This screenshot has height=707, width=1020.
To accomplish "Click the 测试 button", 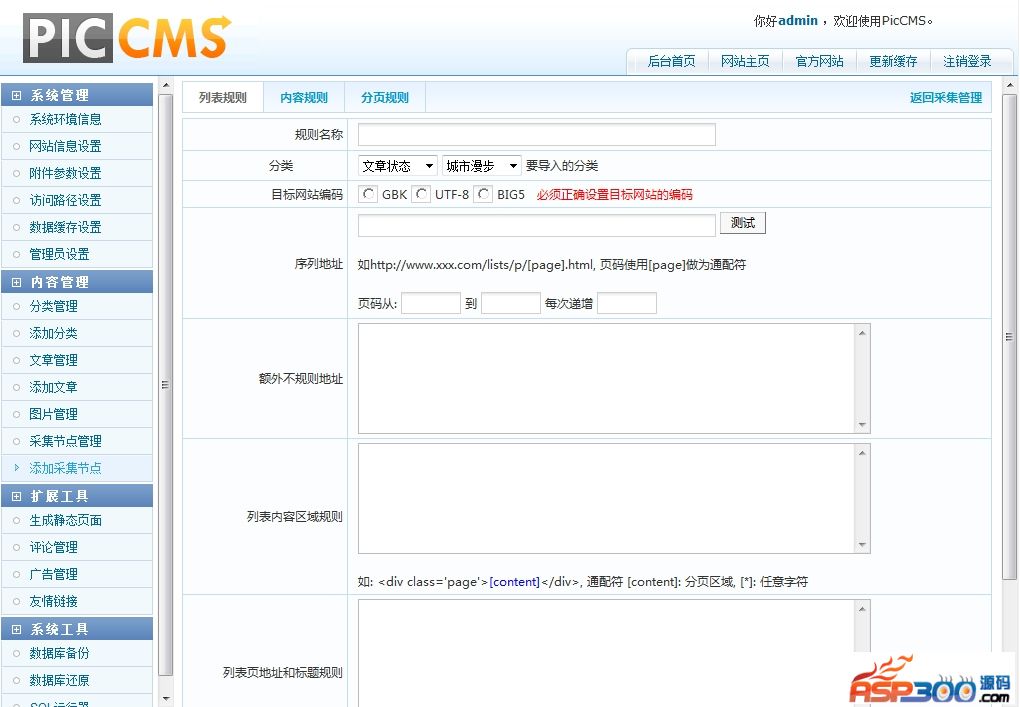I will (x=743, y=223).
